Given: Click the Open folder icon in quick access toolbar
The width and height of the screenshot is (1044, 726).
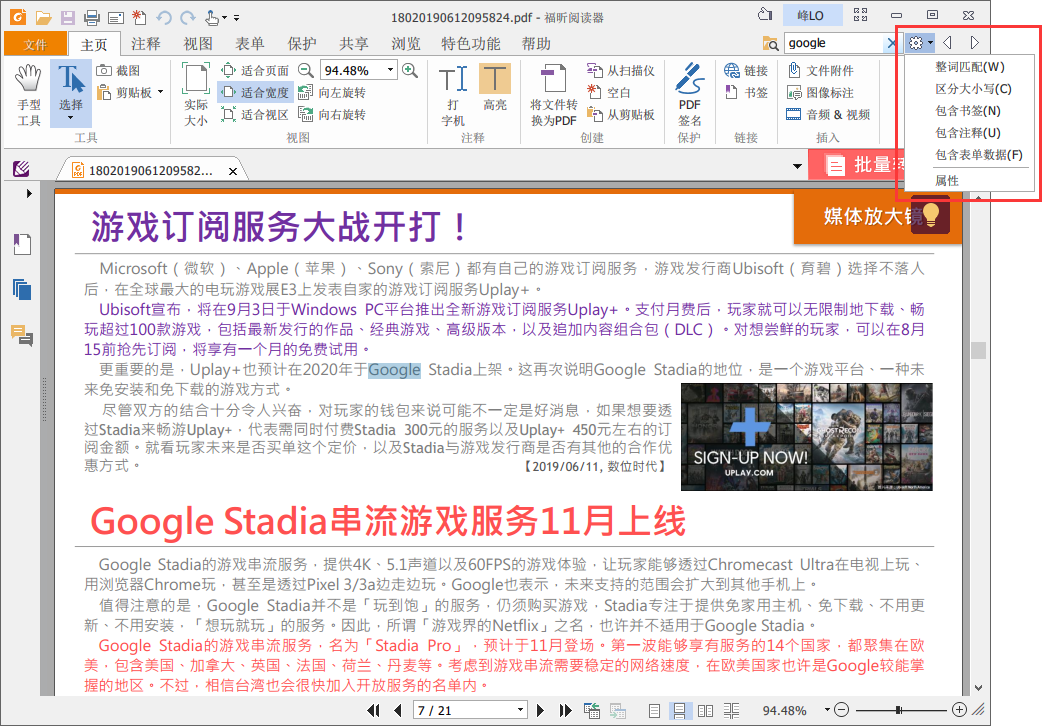Looking at the screenshot, I should pyautogui.click(x=43, y=17).
